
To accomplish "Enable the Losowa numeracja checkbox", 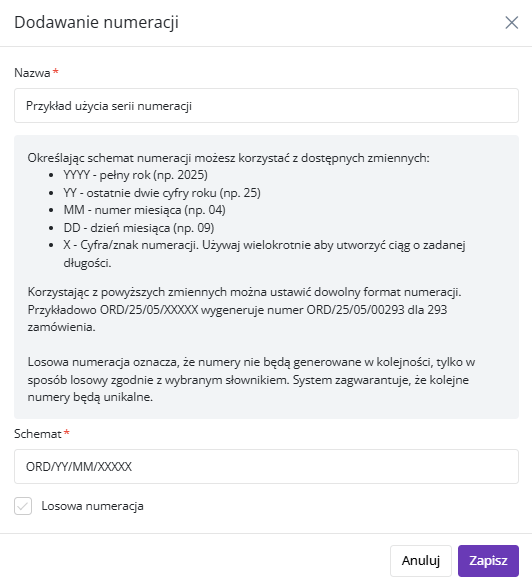I will 23,506.
